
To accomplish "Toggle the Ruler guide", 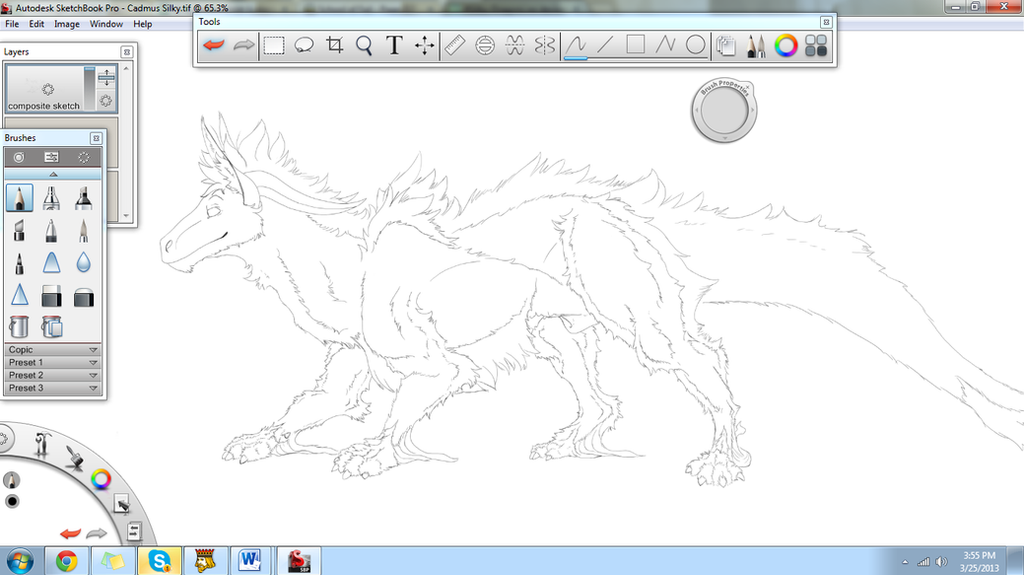I will [455, 46].
